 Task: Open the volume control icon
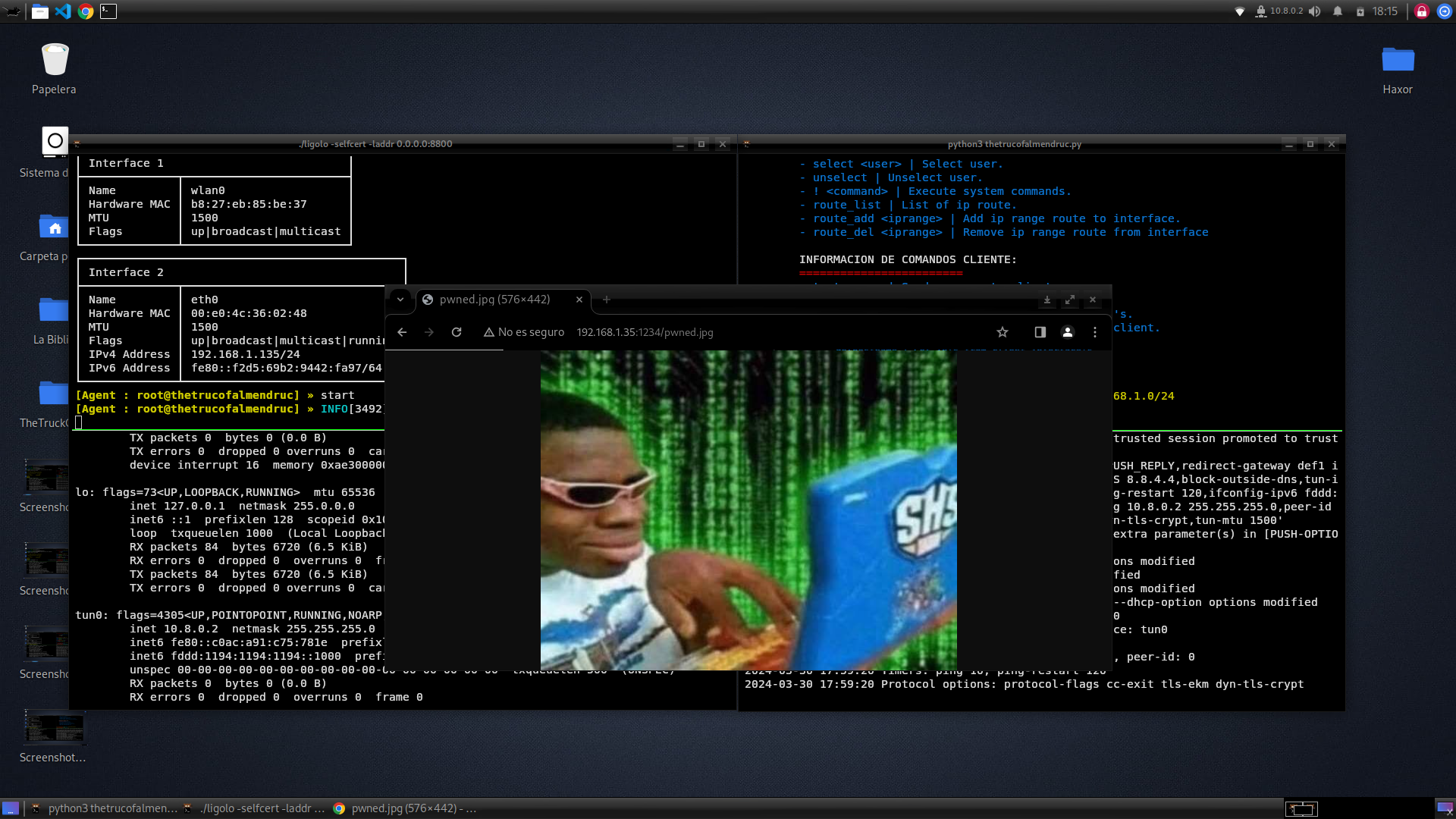[1315, 11]
